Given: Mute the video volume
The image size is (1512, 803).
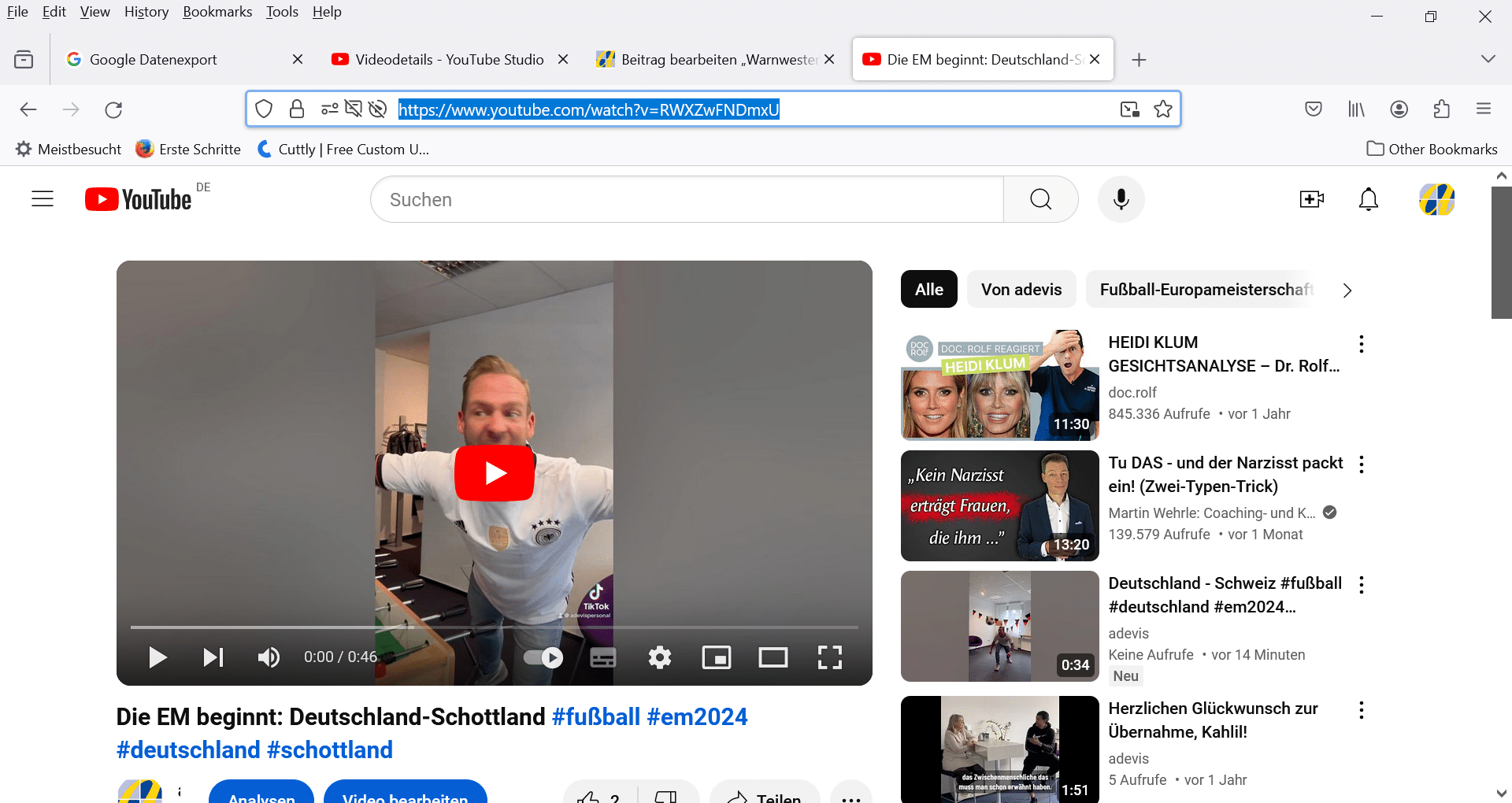Looking at the screenshot, I should coord(269,657).
